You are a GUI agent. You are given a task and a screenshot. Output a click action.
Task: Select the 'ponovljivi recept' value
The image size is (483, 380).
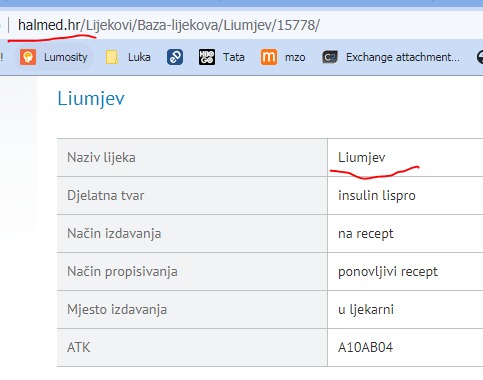388,272
